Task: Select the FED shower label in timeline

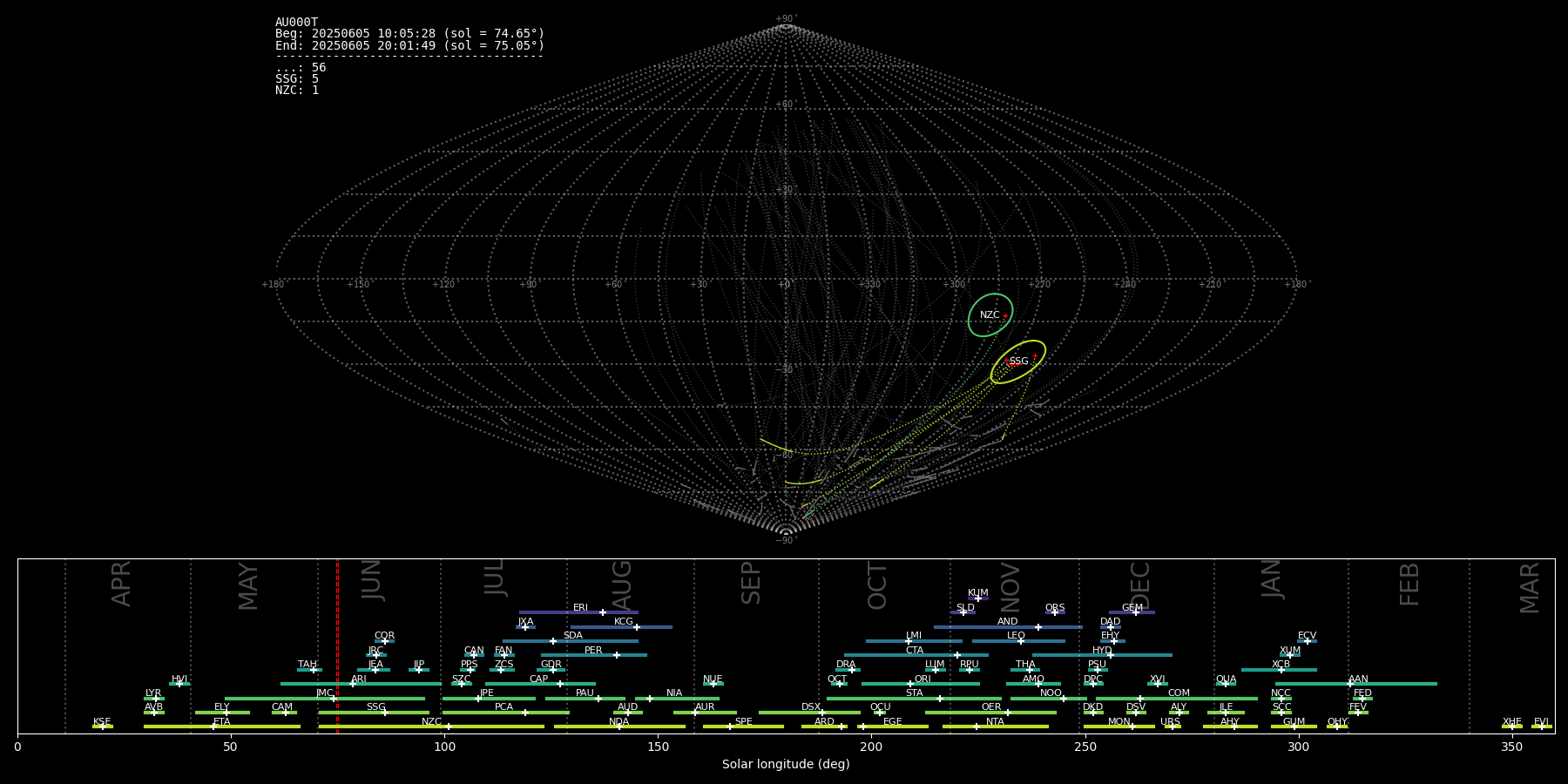Action: tap(1362, 693)
